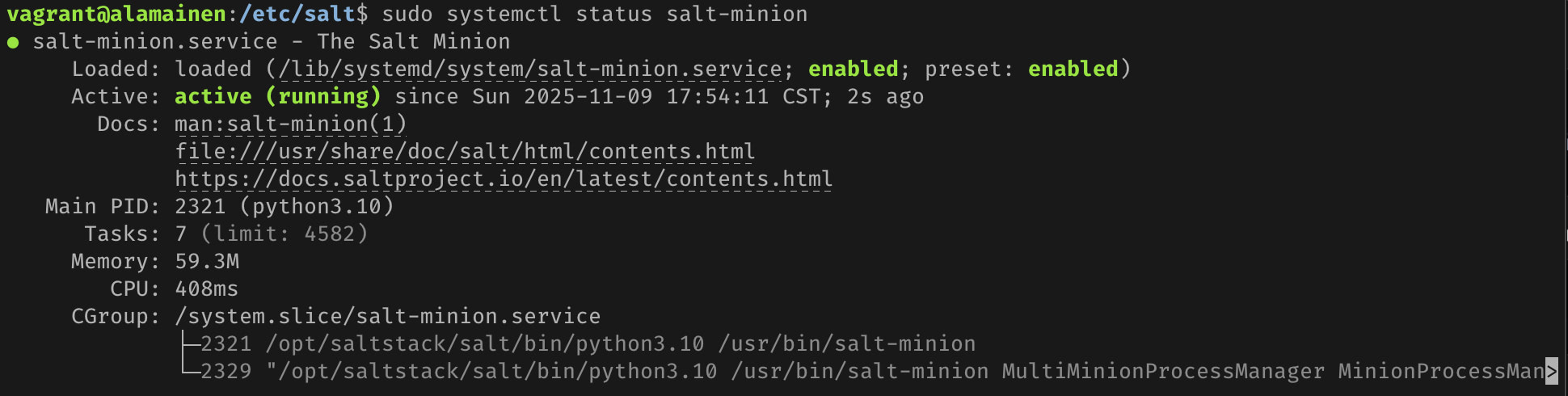Viewport: 1568px width, 396px height.
Task: Click the preset "enabled" value
Action: pyautogui.click(x=1073, y=70)
